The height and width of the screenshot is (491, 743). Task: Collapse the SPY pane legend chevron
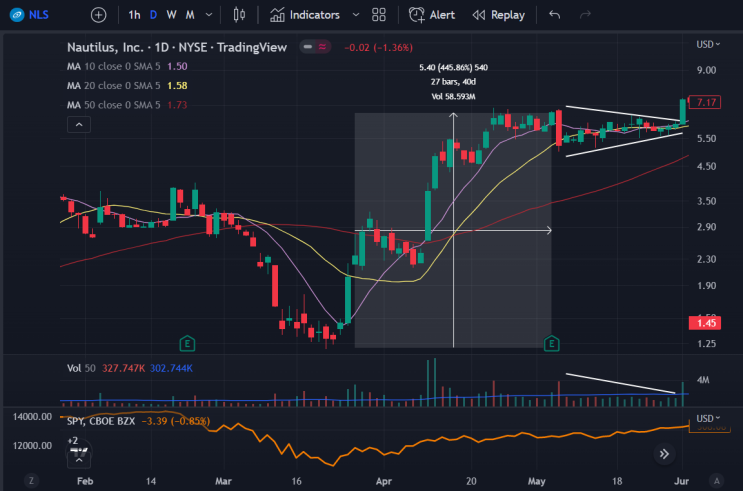[79, 460]
